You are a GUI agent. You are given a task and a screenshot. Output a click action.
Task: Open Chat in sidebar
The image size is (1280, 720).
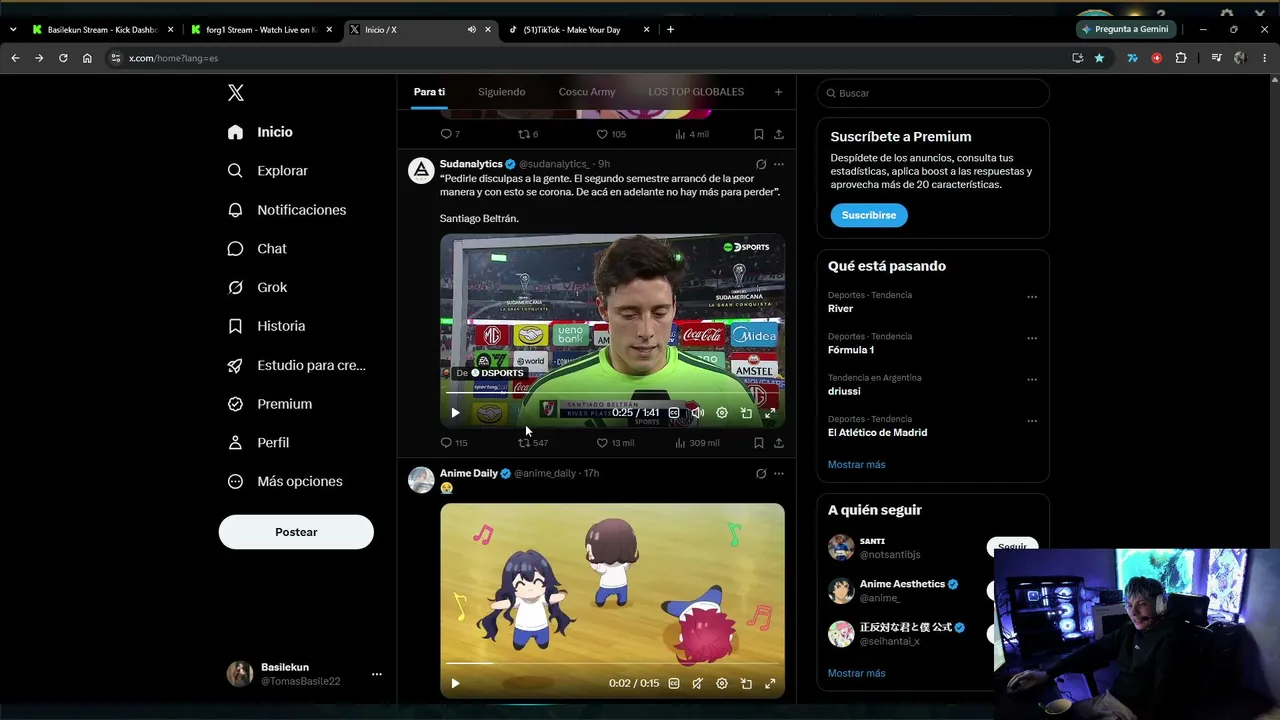(256, 249)
